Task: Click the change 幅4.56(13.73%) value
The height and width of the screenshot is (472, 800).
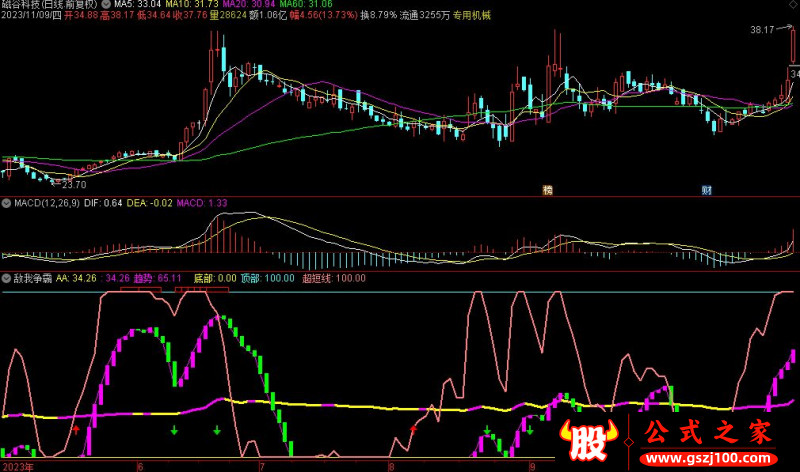Action: 323,15
